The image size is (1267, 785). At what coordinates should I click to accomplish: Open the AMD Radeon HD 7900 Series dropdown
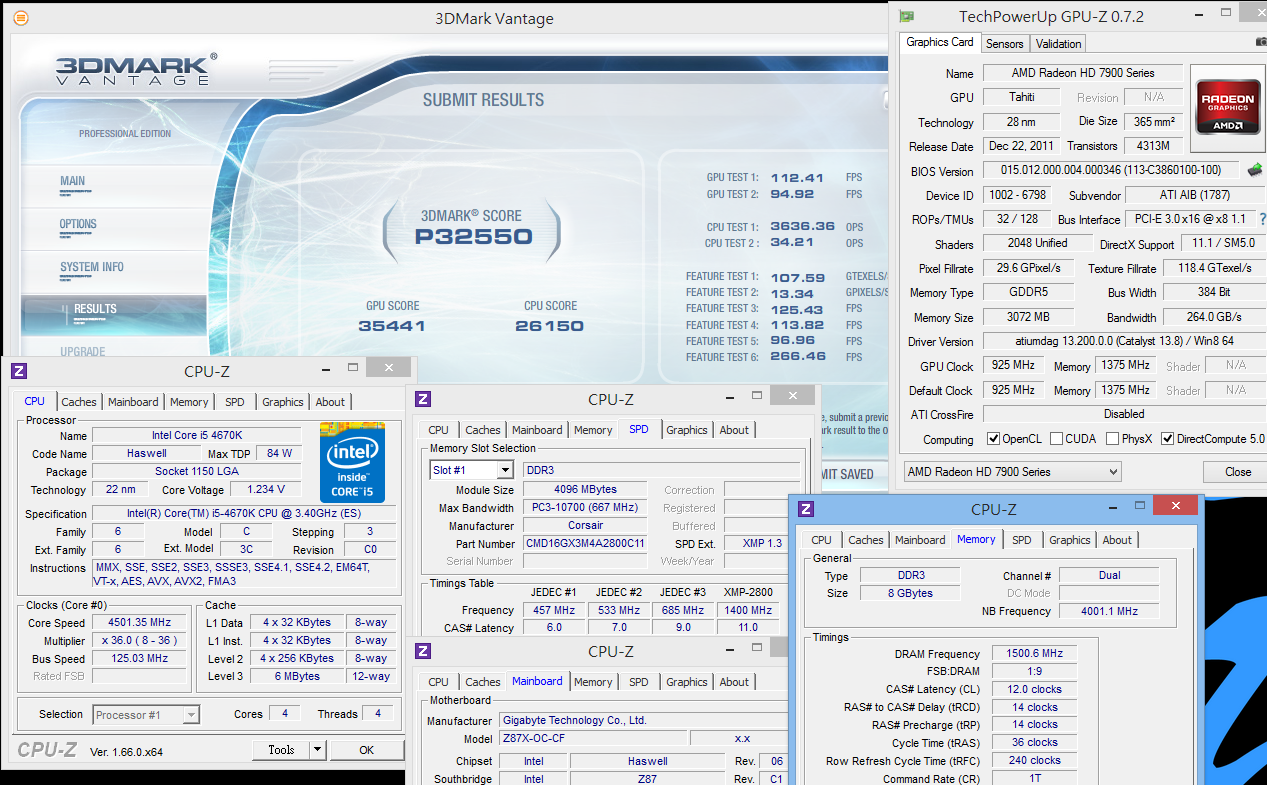pos(1011,472)
